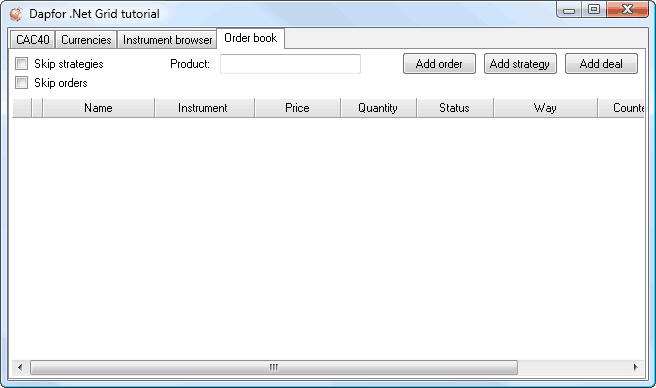656x388 pixels.
Task: Sort by the Status column header
Action: (x=455, y=108)
